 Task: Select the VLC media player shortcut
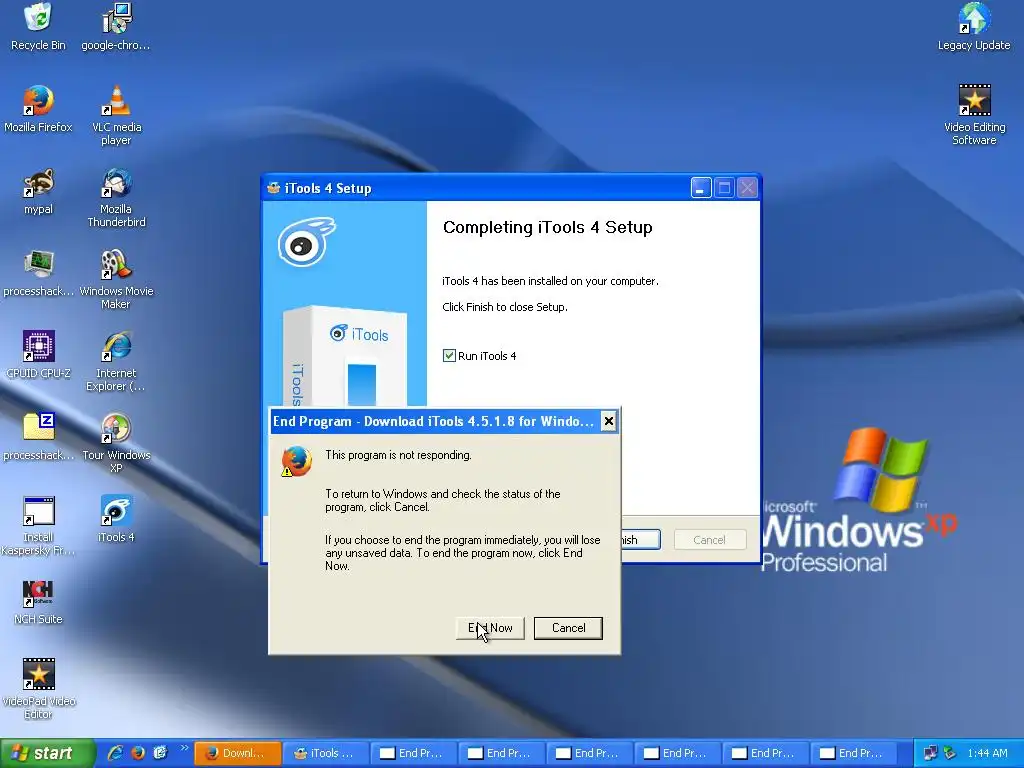(116, 115)
